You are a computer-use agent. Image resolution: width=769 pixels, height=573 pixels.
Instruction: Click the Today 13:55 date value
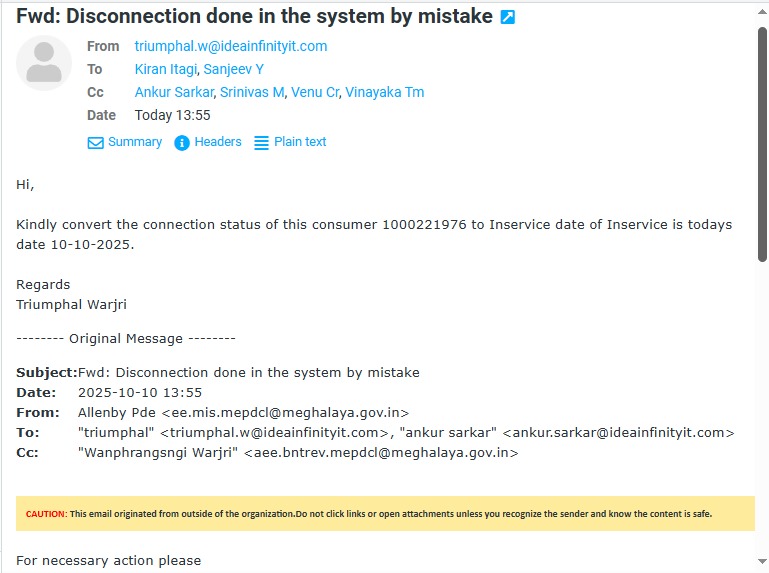point(172,115)
